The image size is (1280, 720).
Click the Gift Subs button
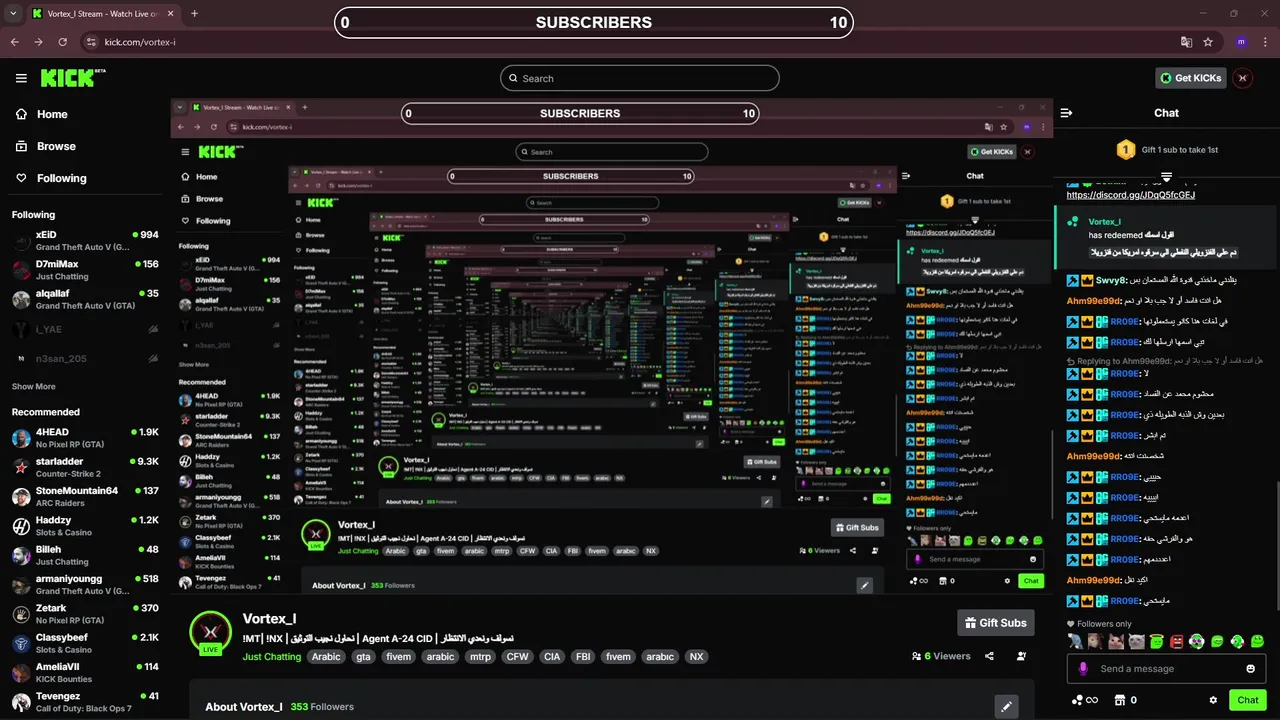coord(996,623)
